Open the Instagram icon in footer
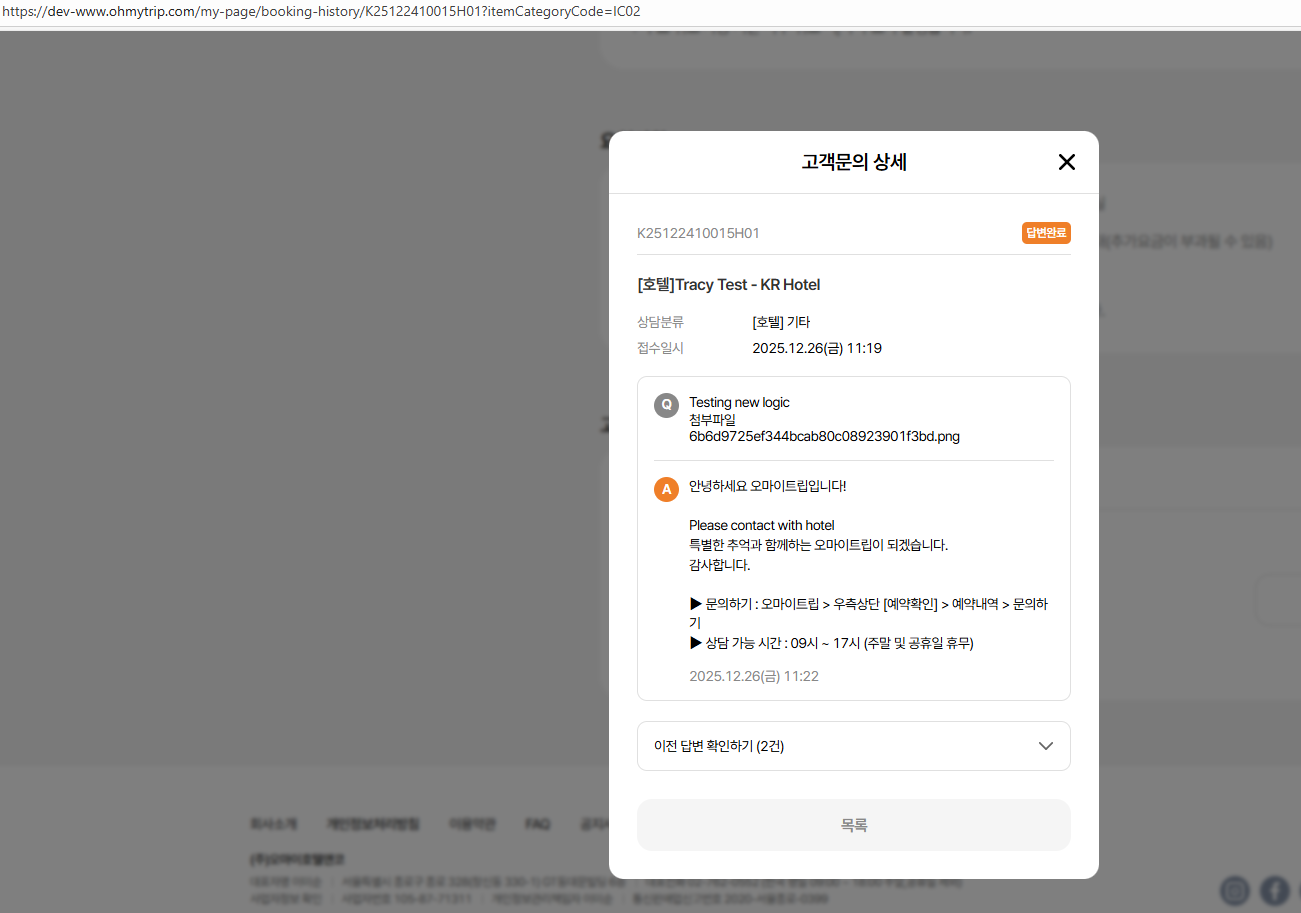This screenshot has width=1301, height=913. click(1237, 890)
